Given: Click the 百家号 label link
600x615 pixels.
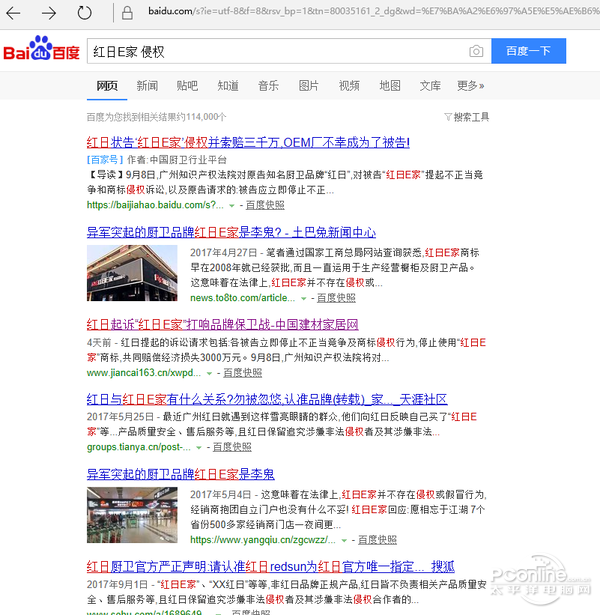Looking at the screenshot, I should click(105, 160).
